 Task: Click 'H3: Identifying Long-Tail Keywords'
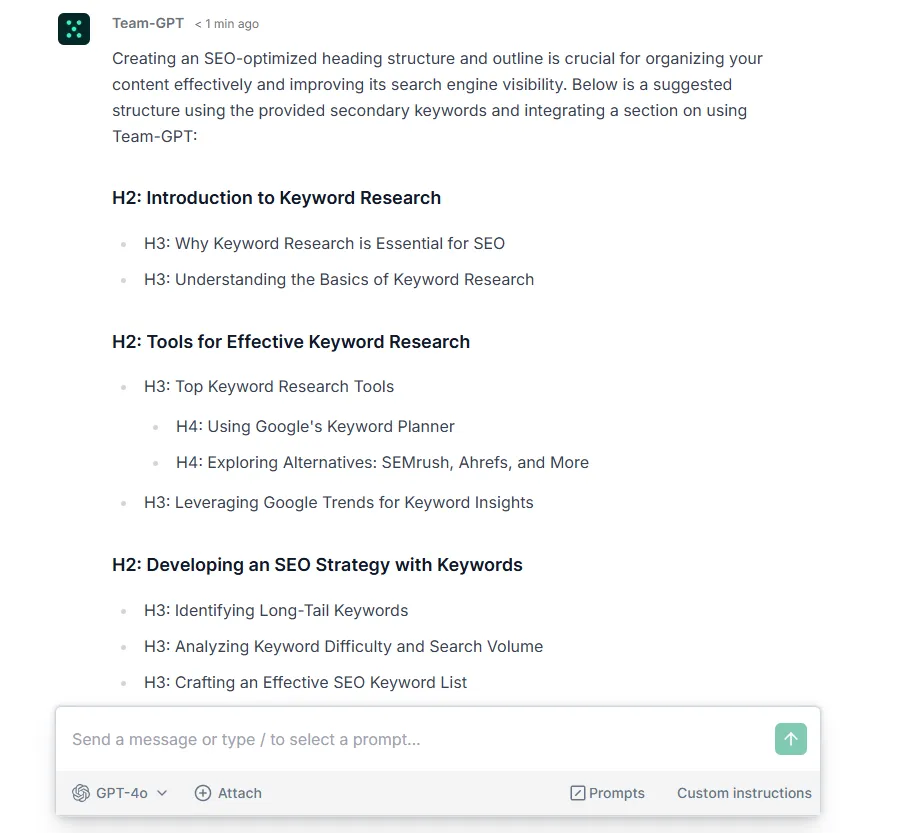tap(276, 610)
